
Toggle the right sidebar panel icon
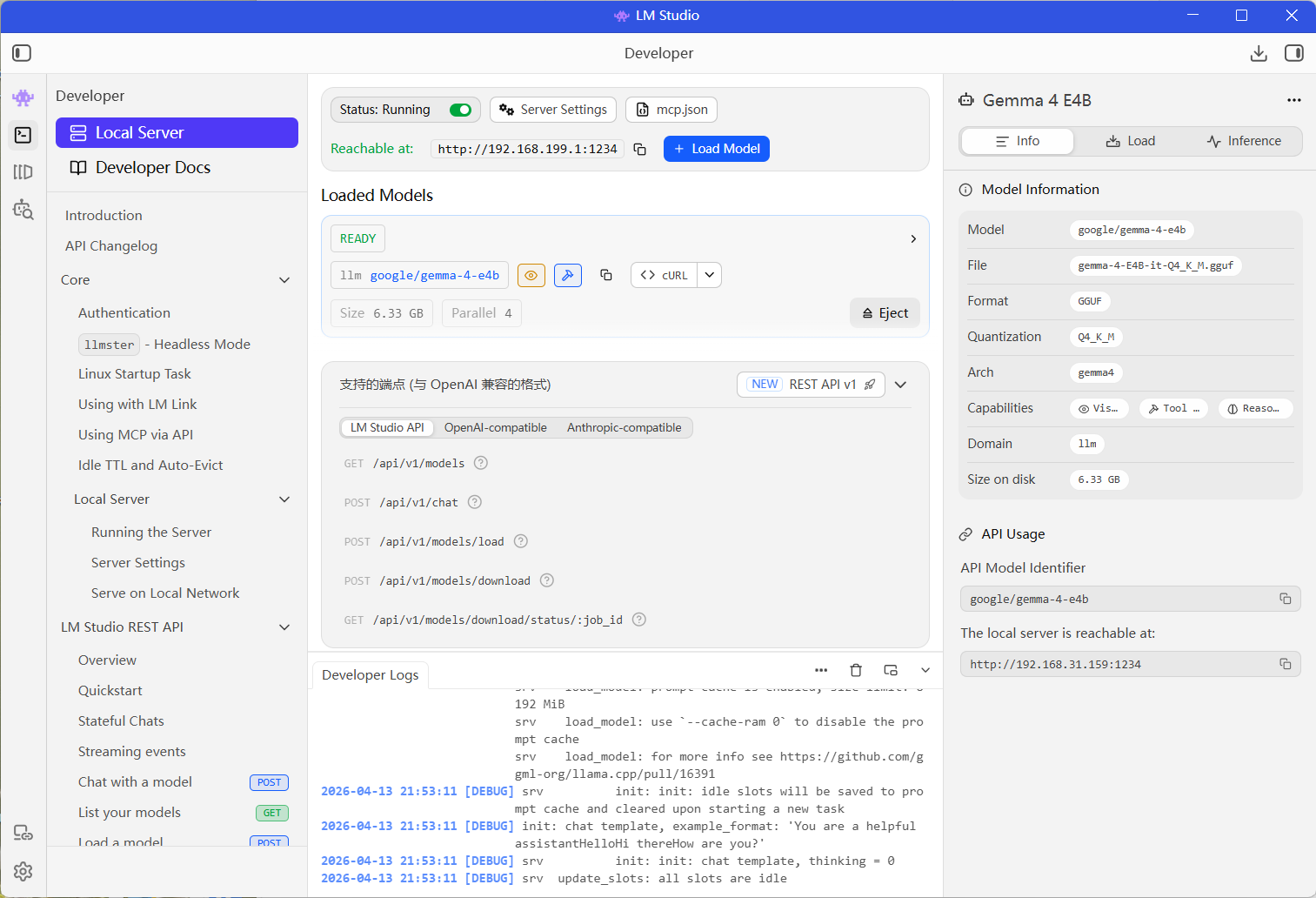[1294, 53]
